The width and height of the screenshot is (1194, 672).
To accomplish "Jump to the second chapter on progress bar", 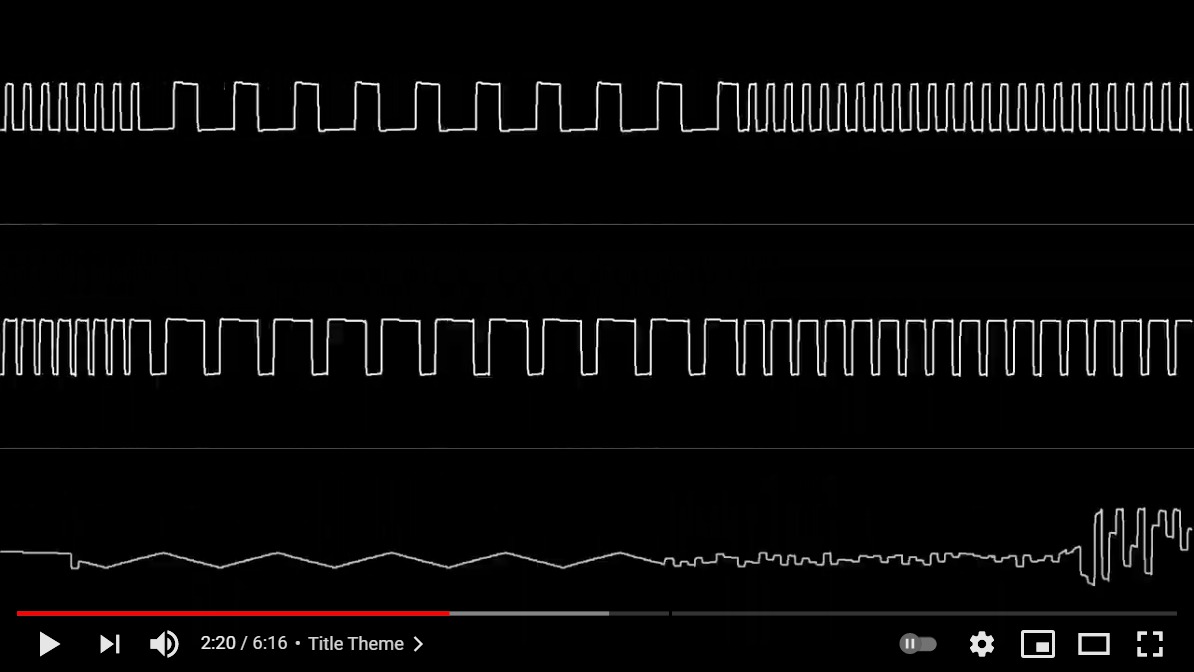I will 920,613.
